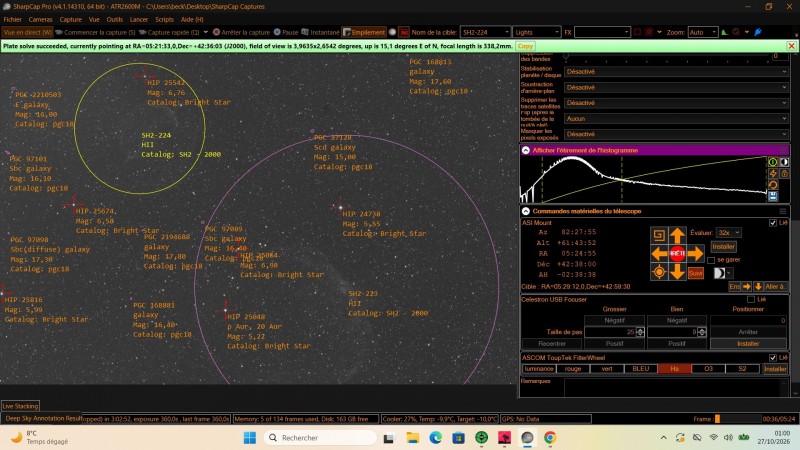The width and height of the screenshot is (800, 450).
Task: Toggle the Suivi tracking button
Action: point(695,273)
